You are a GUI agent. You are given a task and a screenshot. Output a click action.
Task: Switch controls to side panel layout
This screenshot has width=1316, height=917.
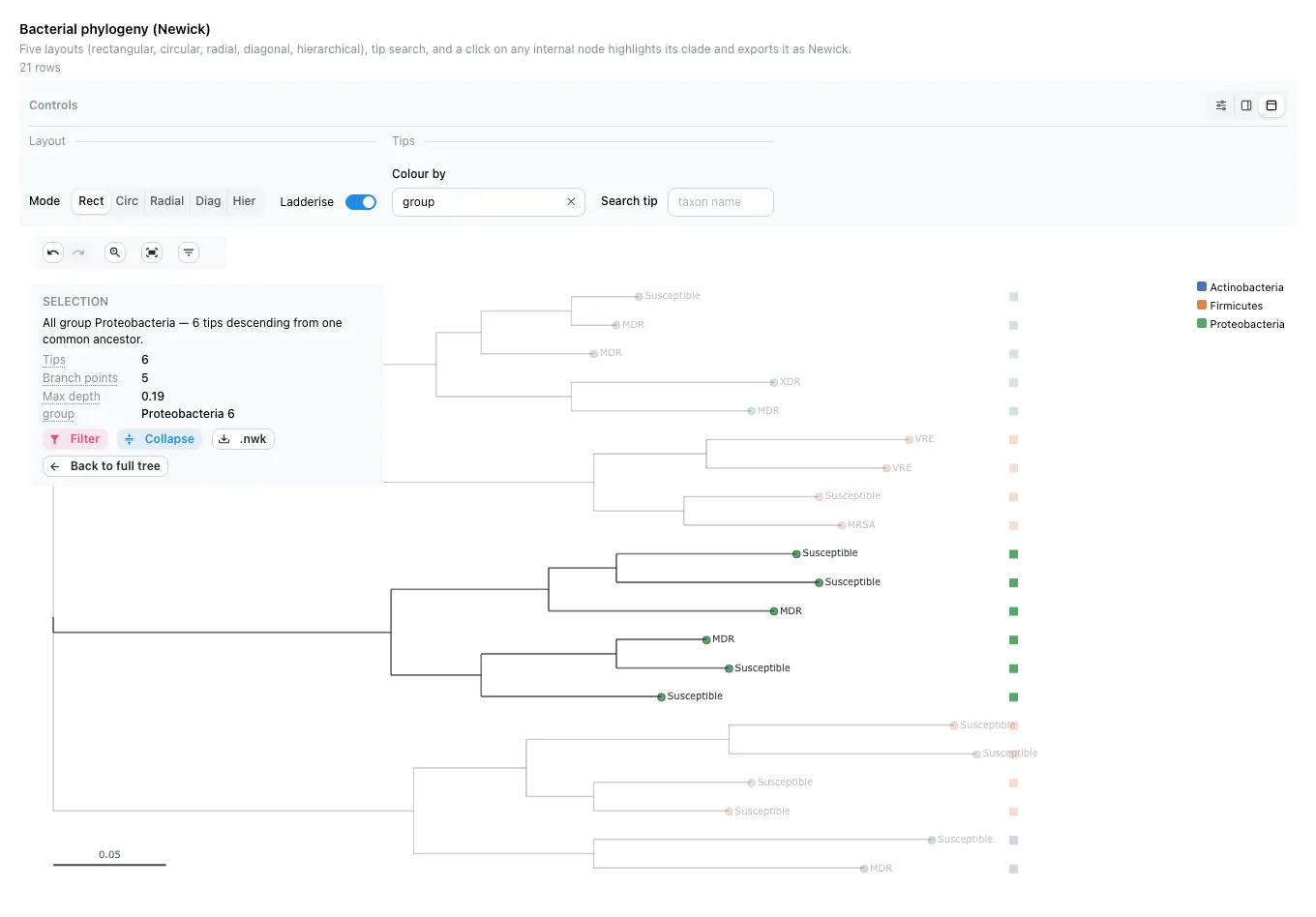click(x=1246, y=105)
